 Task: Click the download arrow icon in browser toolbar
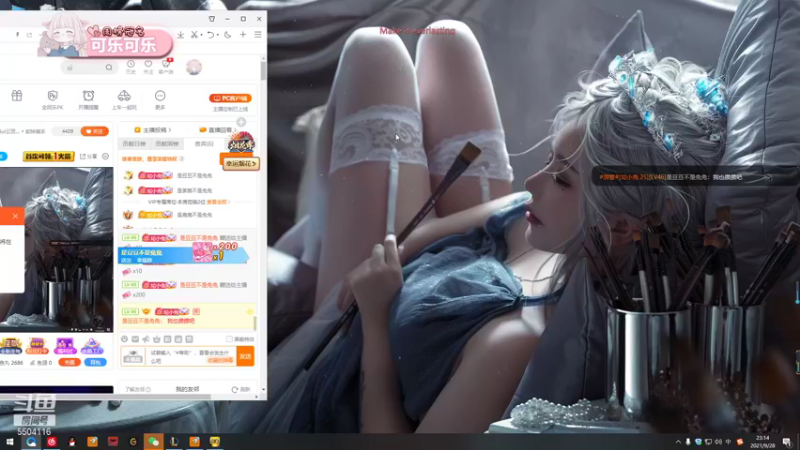(x=181, y=35)
